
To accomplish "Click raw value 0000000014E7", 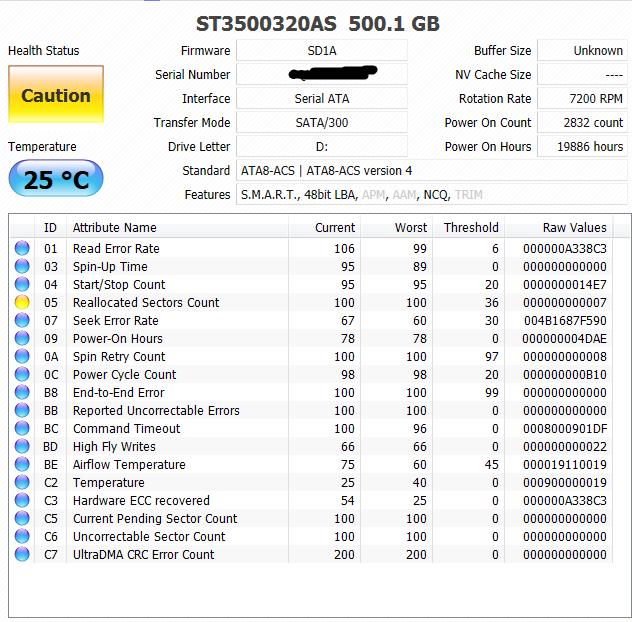I will click(x=565, y=284).
